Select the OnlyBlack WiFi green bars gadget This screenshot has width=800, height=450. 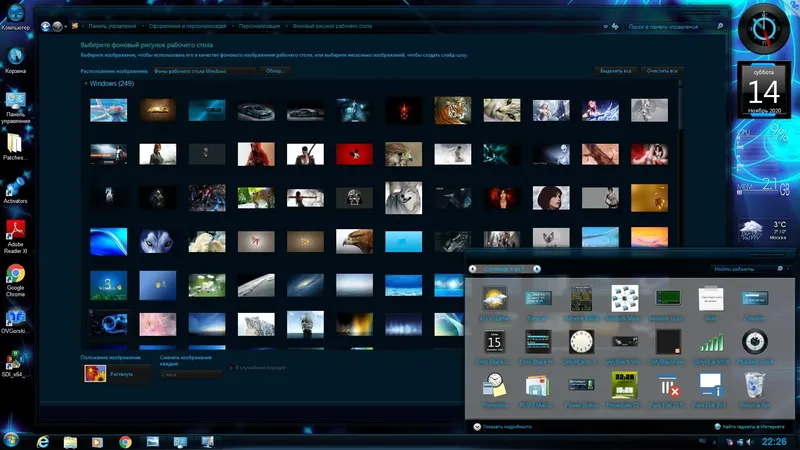pyautogui.click(x=711, y=347)
